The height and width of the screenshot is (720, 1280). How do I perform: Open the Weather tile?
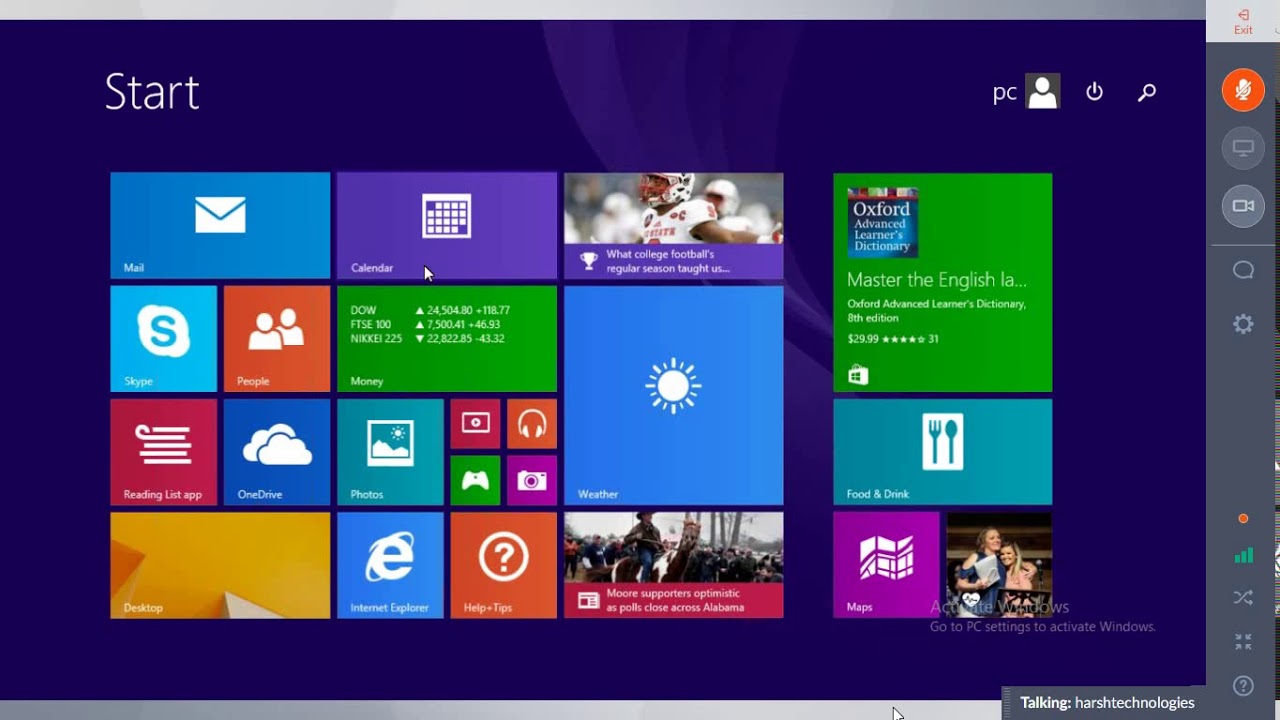tap(674, 396)
